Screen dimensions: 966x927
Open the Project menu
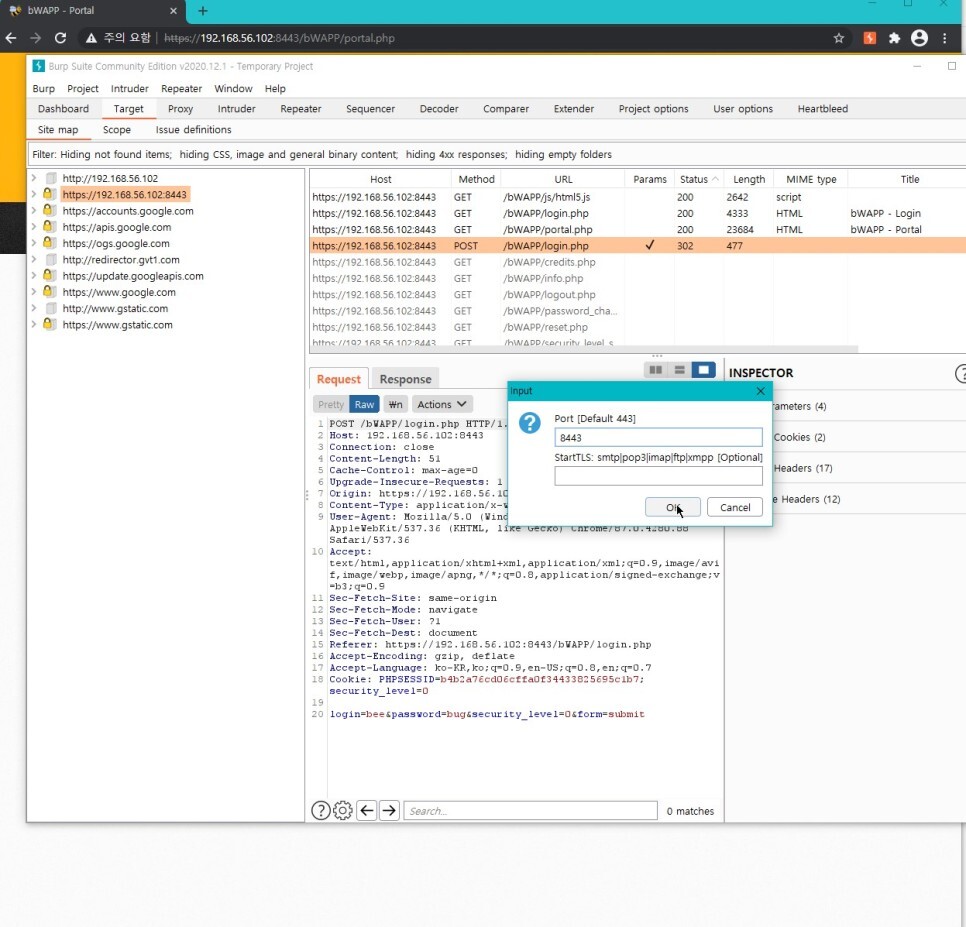[83, 89]
